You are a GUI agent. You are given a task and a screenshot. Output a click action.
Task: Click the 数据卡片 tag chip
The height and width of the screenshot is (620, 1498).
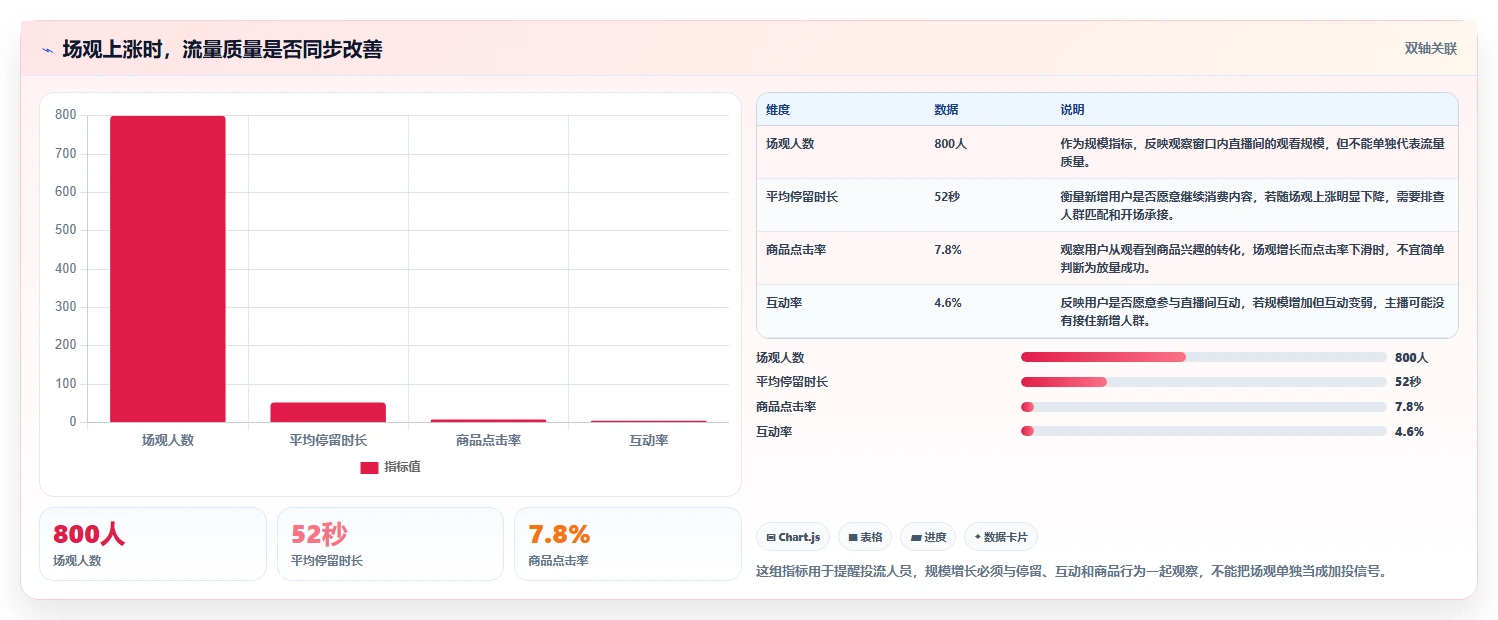(x=1001, y=537)
